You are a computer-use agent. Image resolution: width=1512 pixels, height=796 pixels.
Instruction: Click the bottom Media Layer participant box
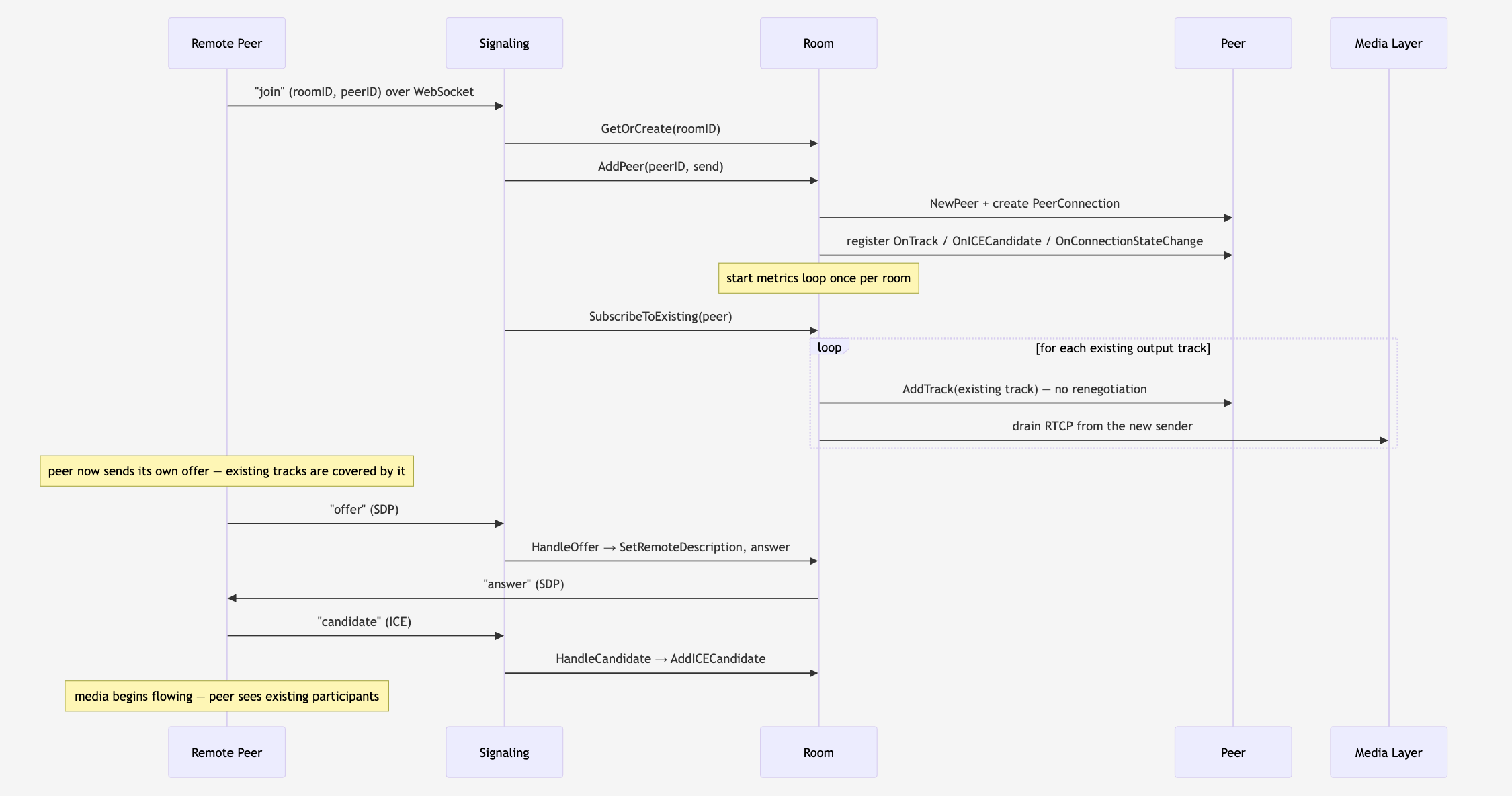[x=1388, y=752]
